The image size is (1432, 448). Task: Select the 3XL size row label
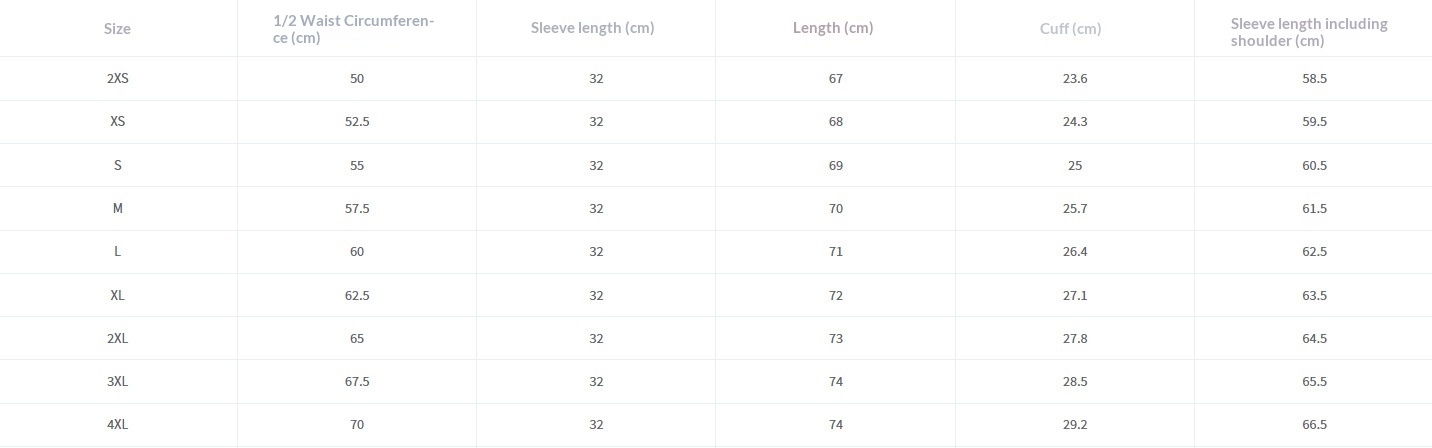coord(117,382)
